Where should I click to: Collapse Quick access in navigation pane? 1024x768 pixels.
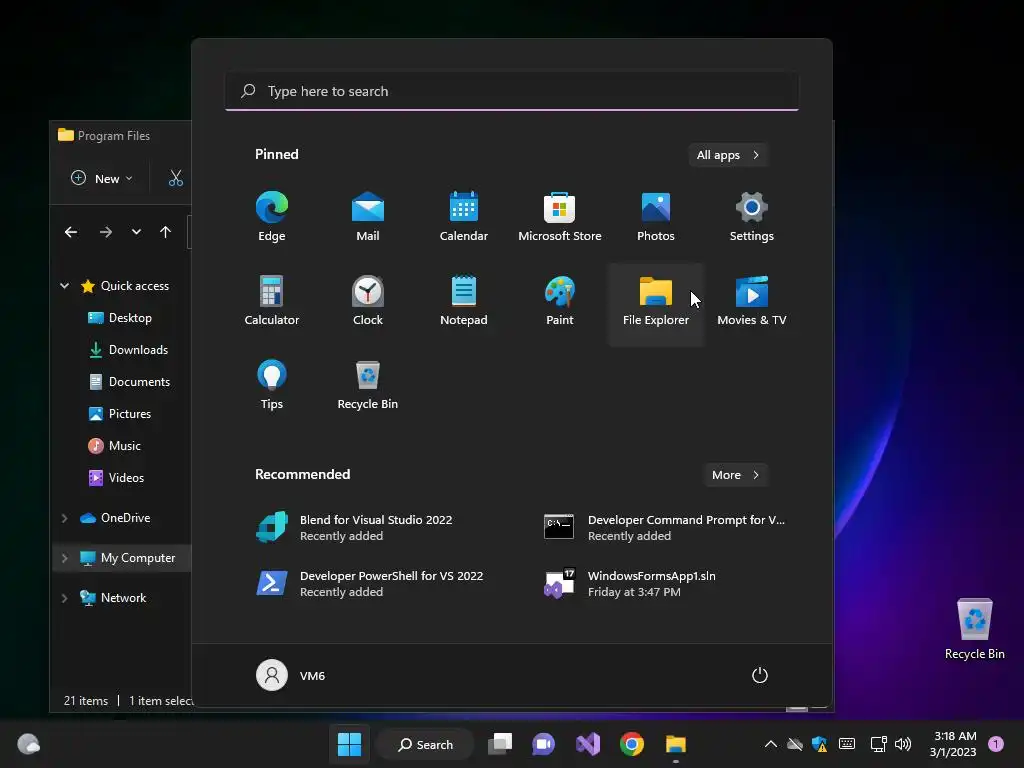(65, 285)
